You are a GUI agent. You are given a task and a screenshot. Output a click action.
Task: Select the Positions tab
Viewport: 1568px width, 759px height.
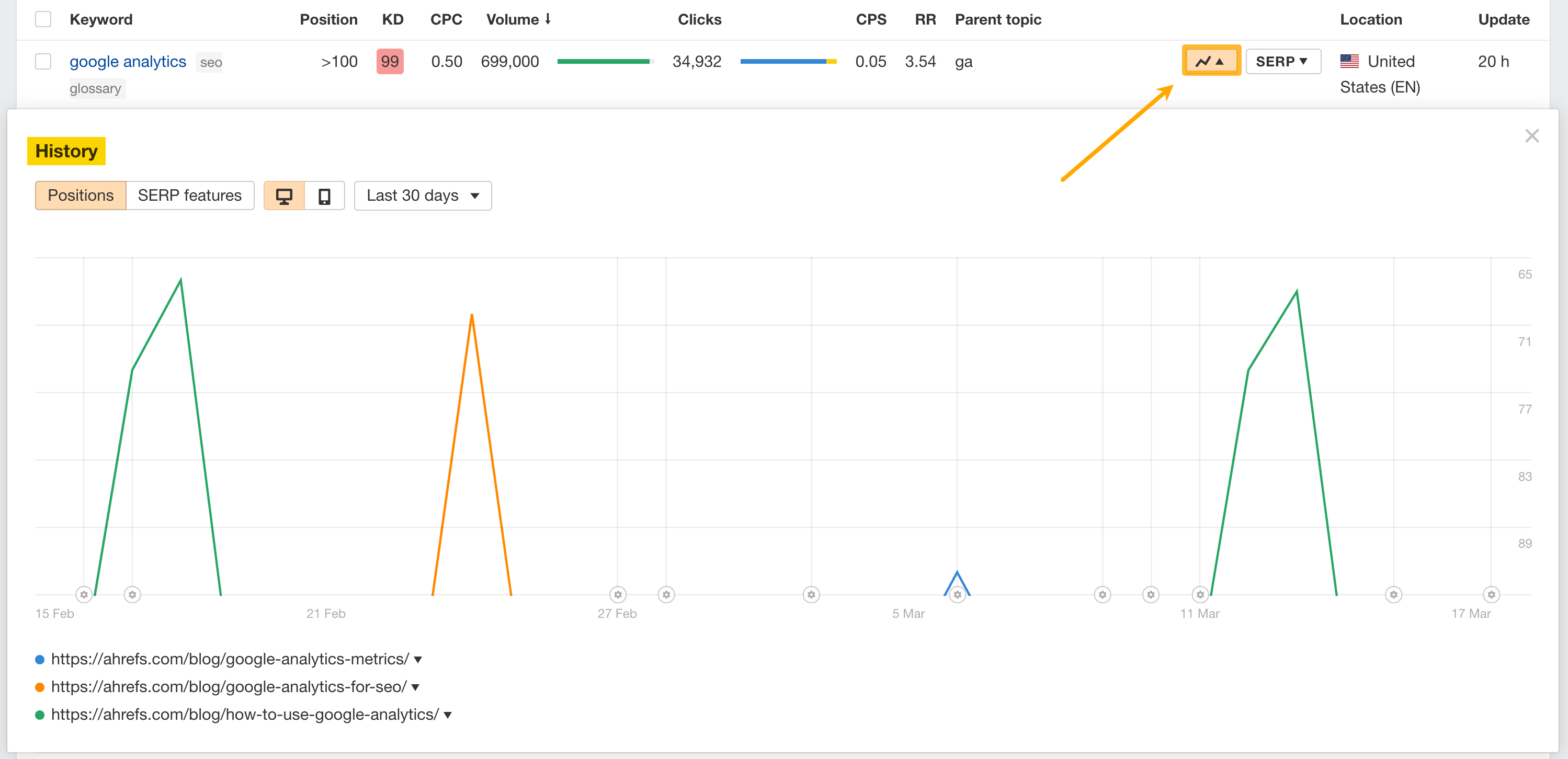tap(81, 196)
